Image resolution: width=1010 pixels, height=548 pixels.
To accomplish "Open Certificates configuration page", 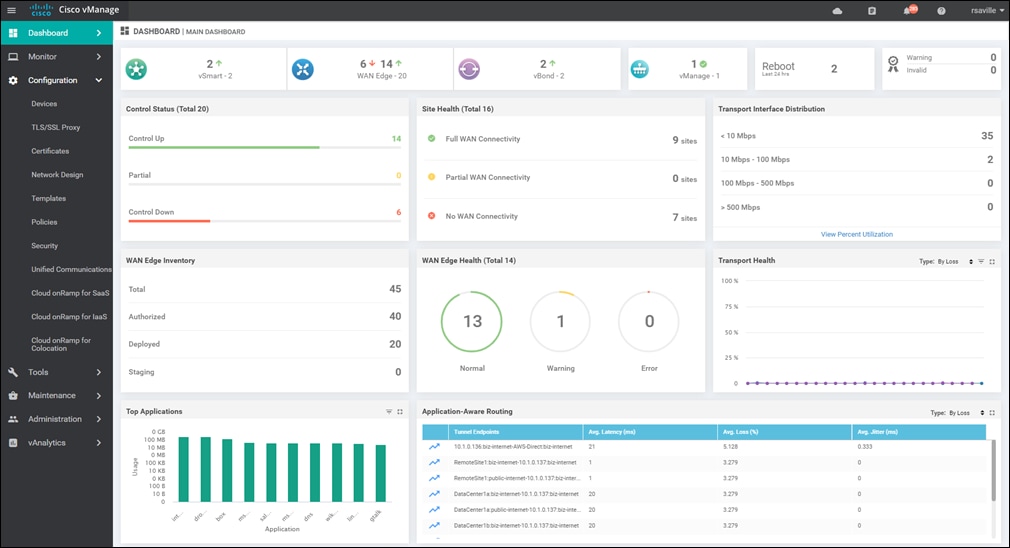I will pos(50,151).
